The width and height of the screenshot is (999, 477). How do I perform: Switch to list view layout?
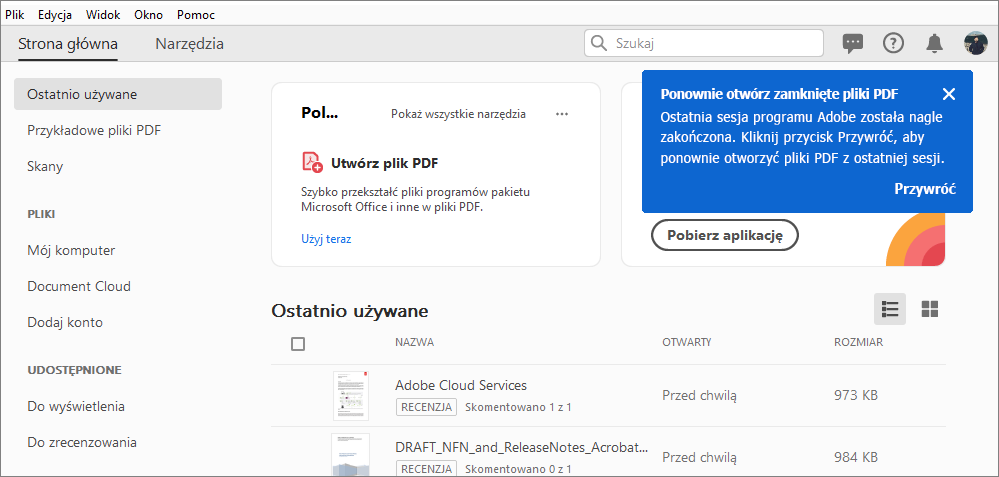tap(889, 309)
